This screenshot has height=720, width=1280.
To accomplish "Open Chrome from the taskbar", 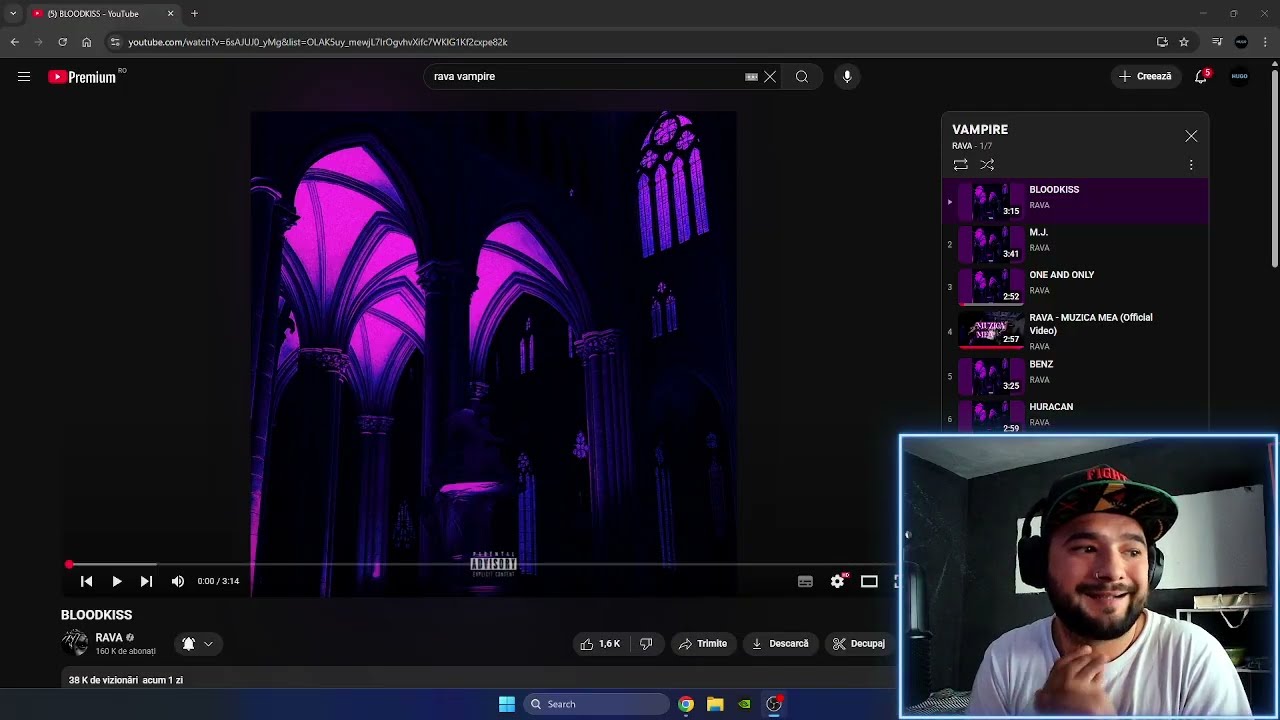I will click(x=686, y=704).
